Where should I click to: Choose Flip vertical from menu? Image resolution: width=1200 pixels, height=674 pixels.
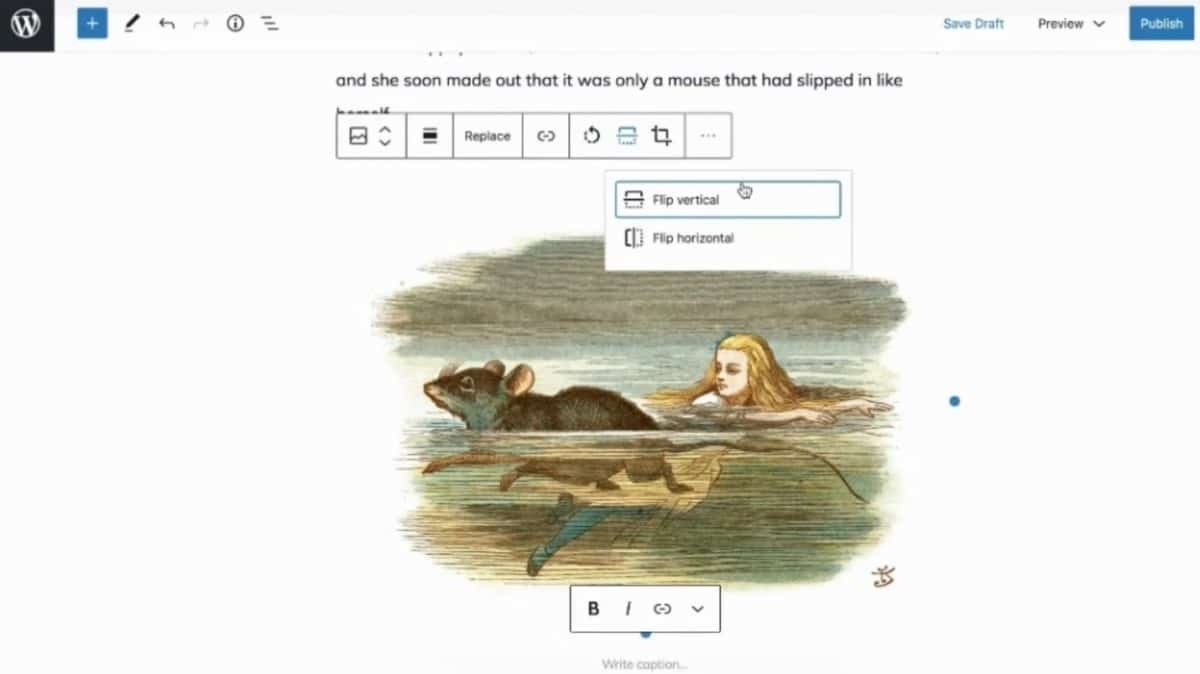727,200
